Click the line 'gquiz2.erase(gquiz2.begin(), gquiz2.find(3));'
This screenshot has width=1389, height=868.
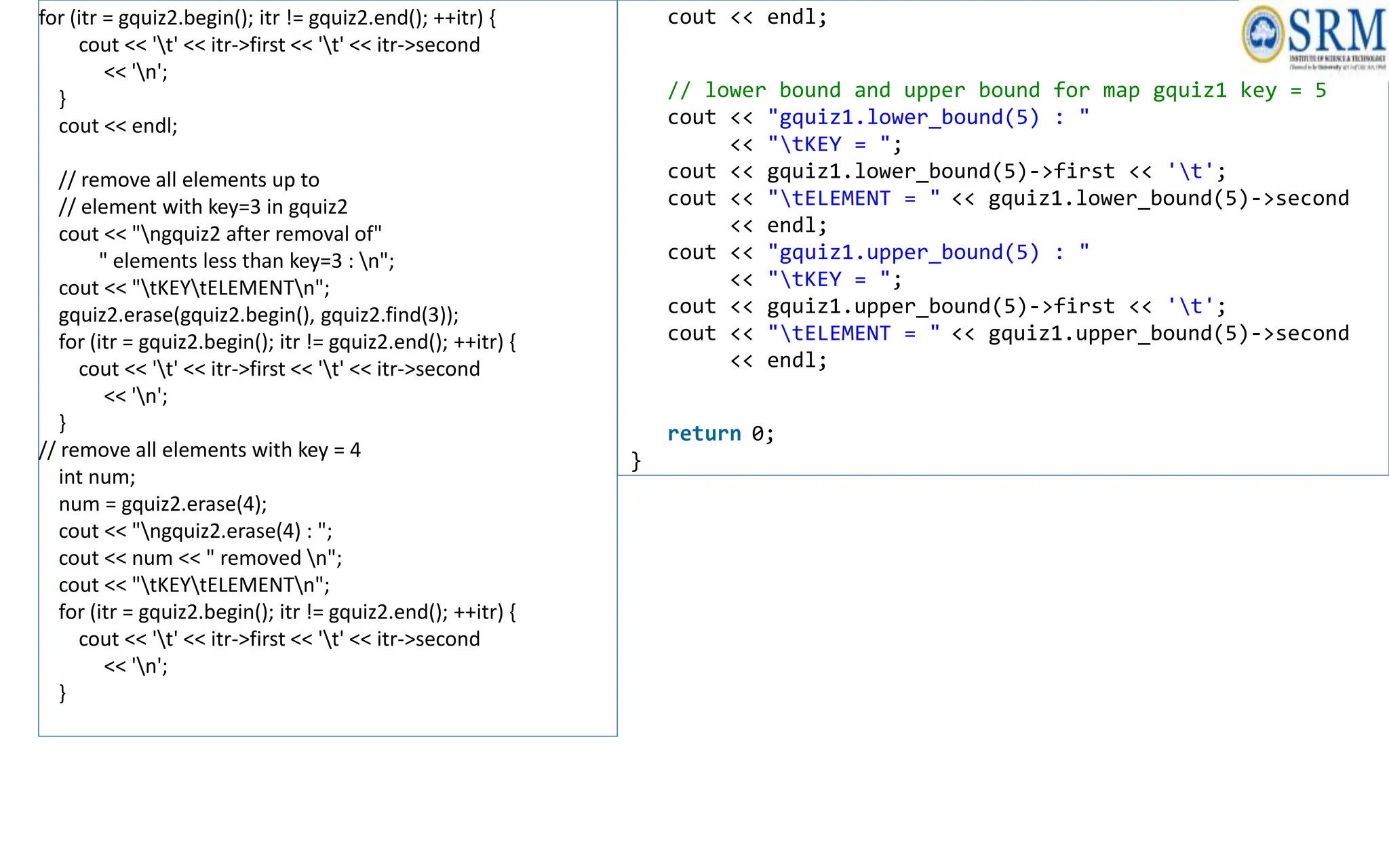[x=258, y=316]
